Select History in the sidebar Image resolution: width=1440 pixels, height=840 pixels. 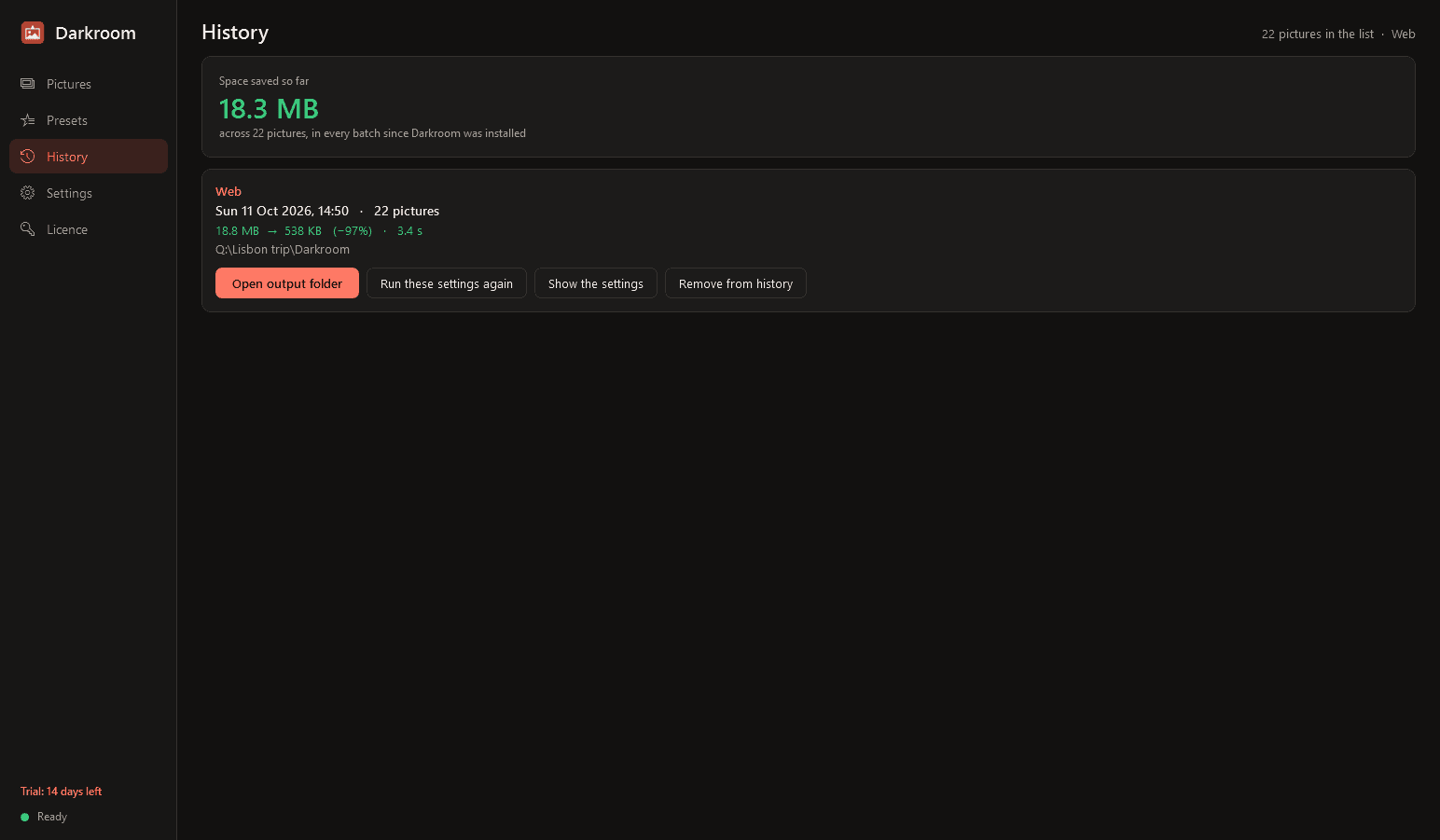click(x=89, y=157)
